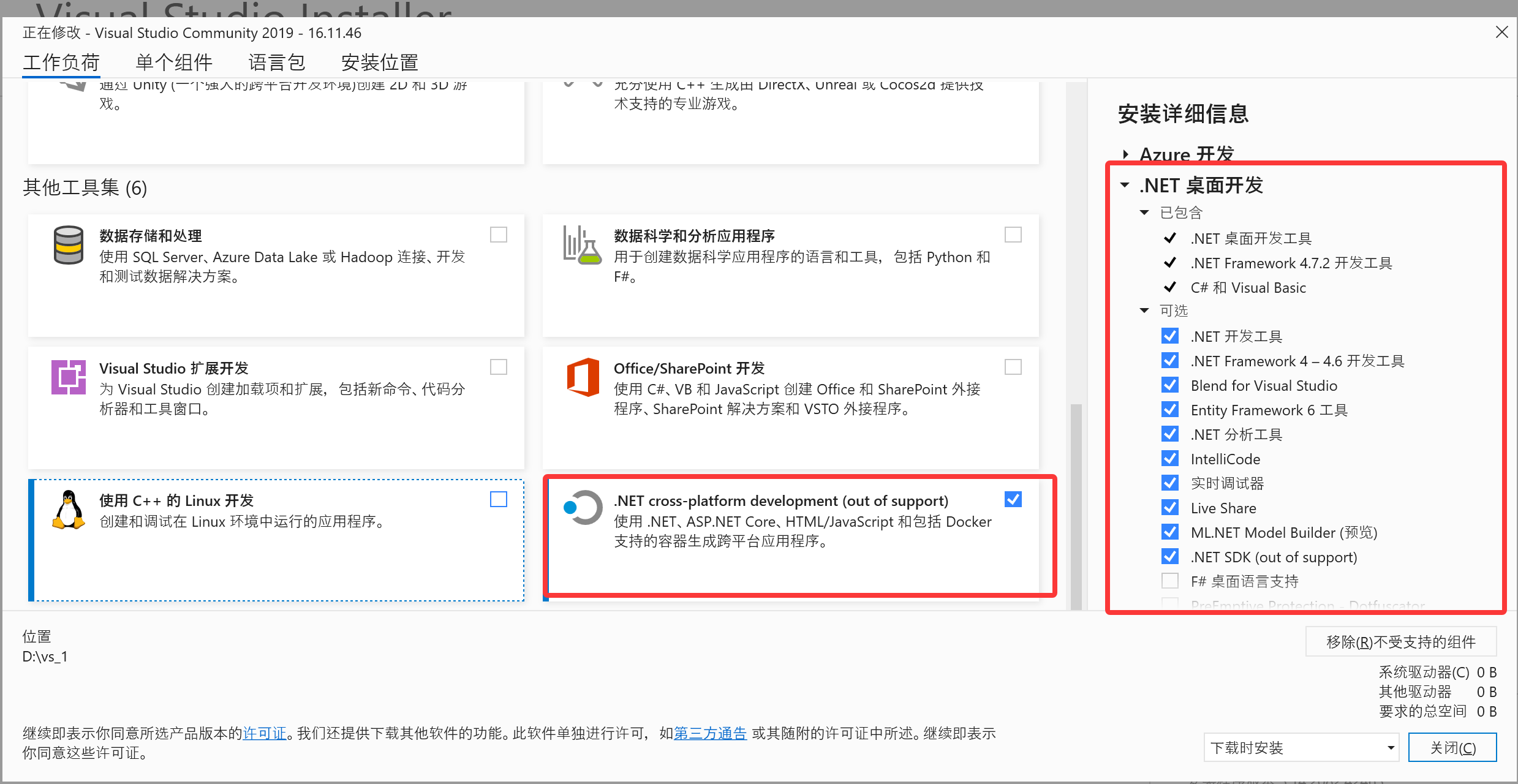Click the purple Visual Studio 扩展开发 icon
The width and height of the screenshot is (1518, 784).
[68, 377]
